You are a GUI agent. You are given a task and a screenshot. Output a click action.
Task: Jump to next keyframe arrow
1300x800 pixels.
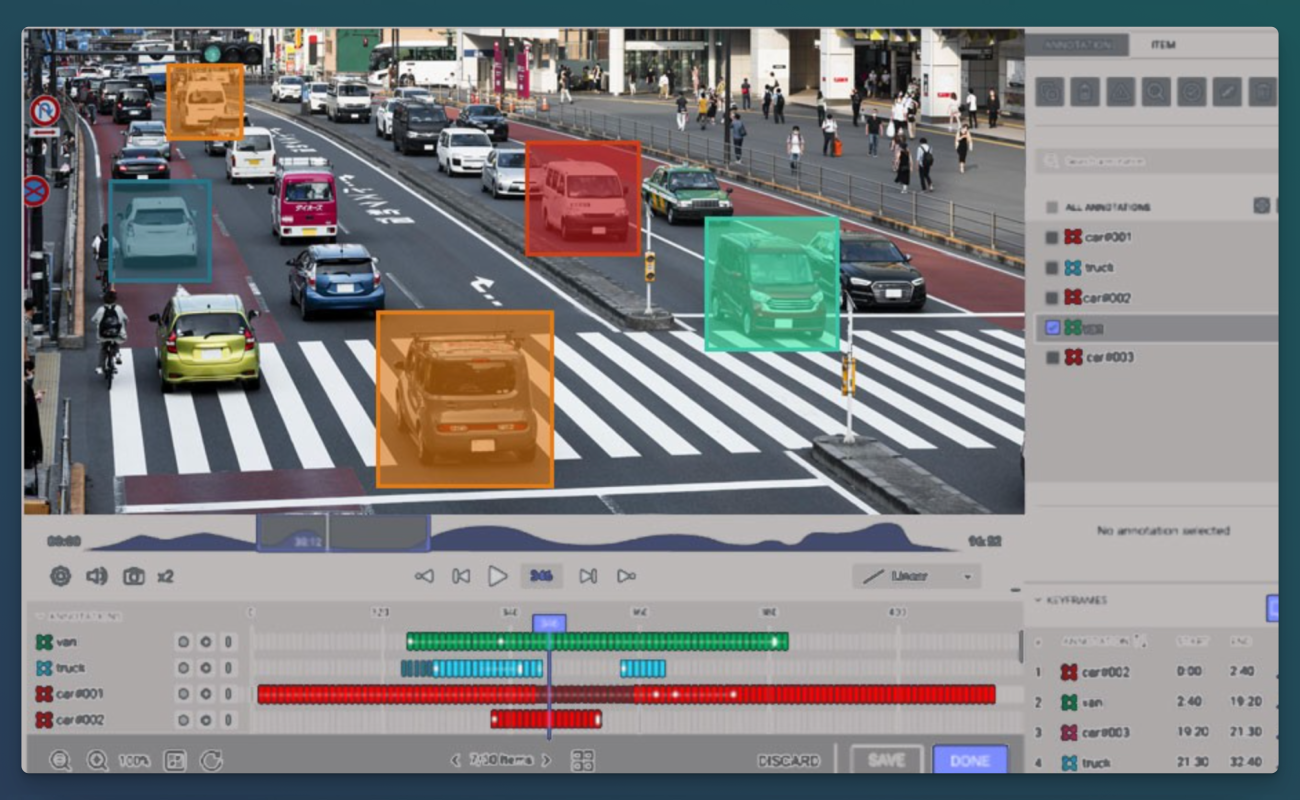626,576
